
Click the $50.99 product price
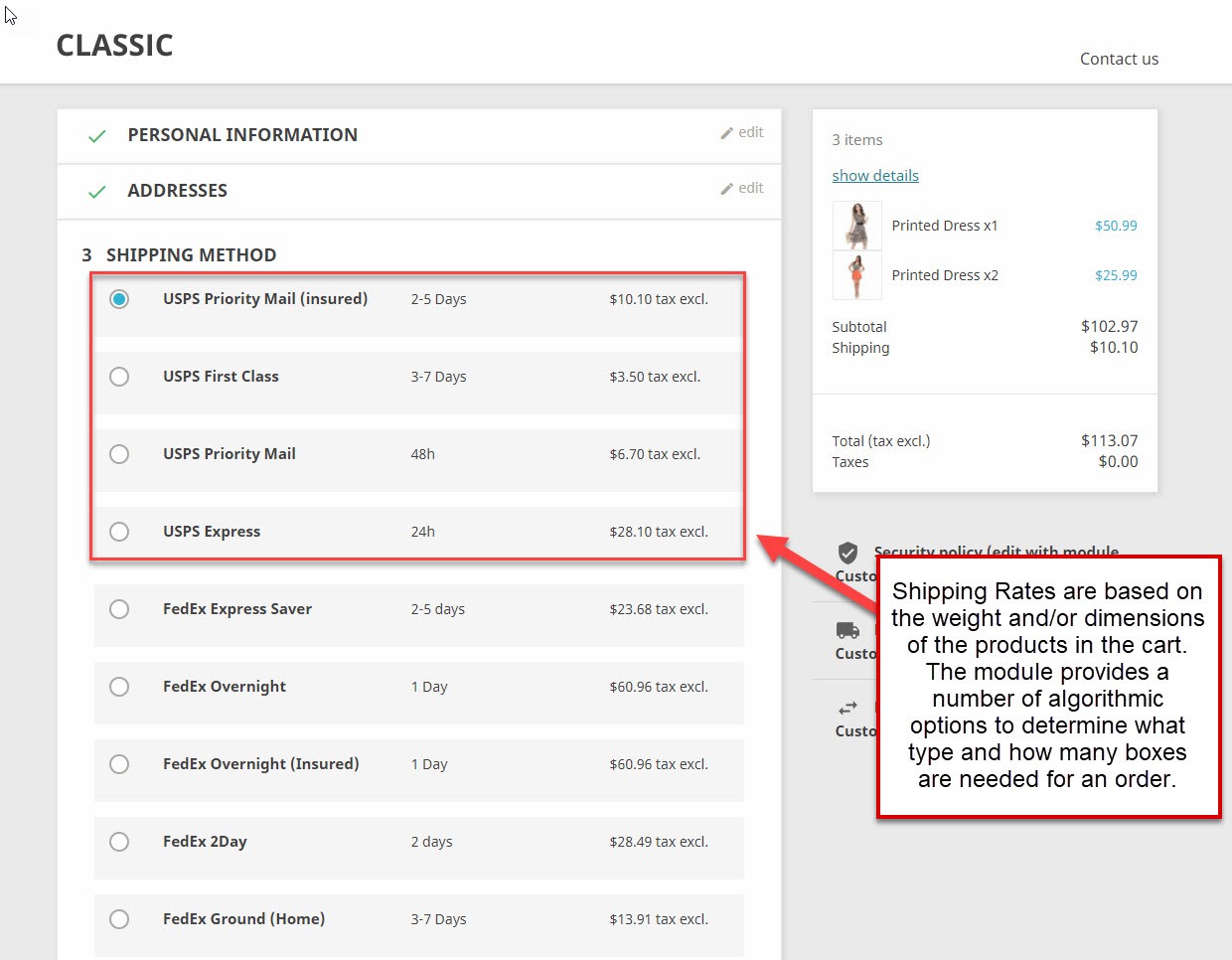click(x=1116, y=226)
